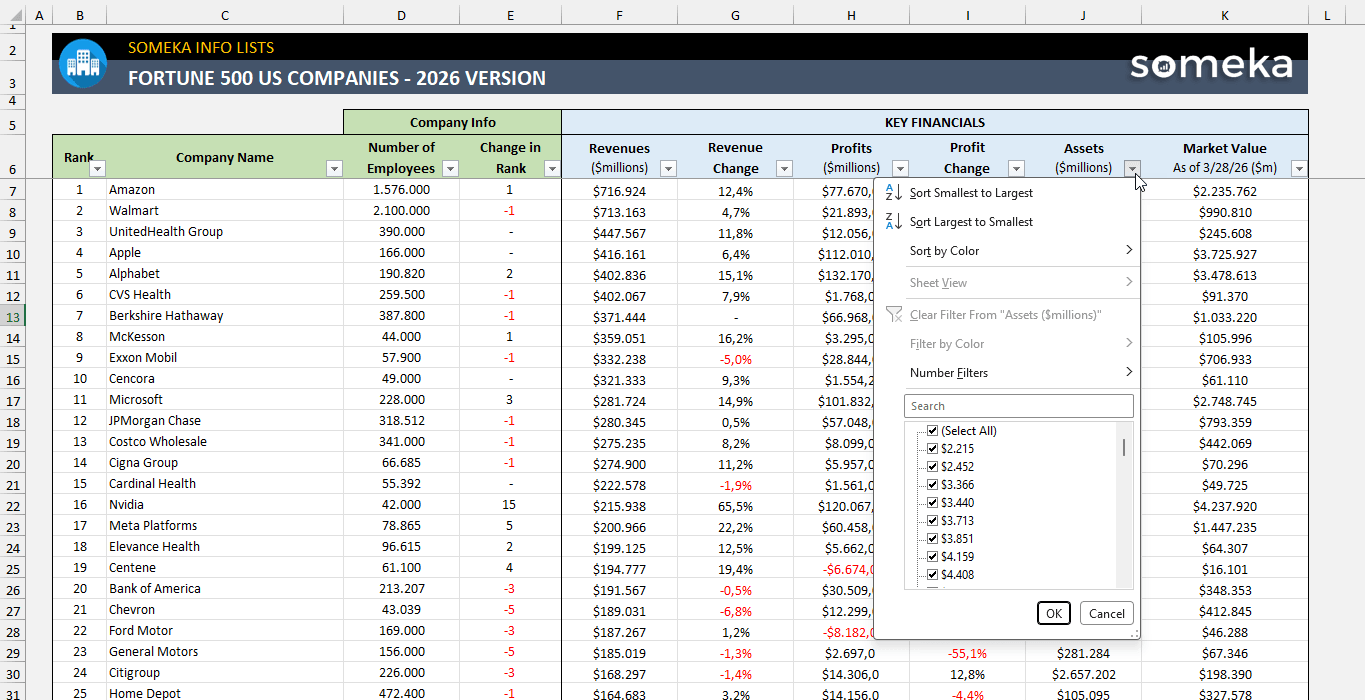Uncheck the $4.408 filter value
The height and width of the screenshot is (700, 1365).
tap(932, 575)
